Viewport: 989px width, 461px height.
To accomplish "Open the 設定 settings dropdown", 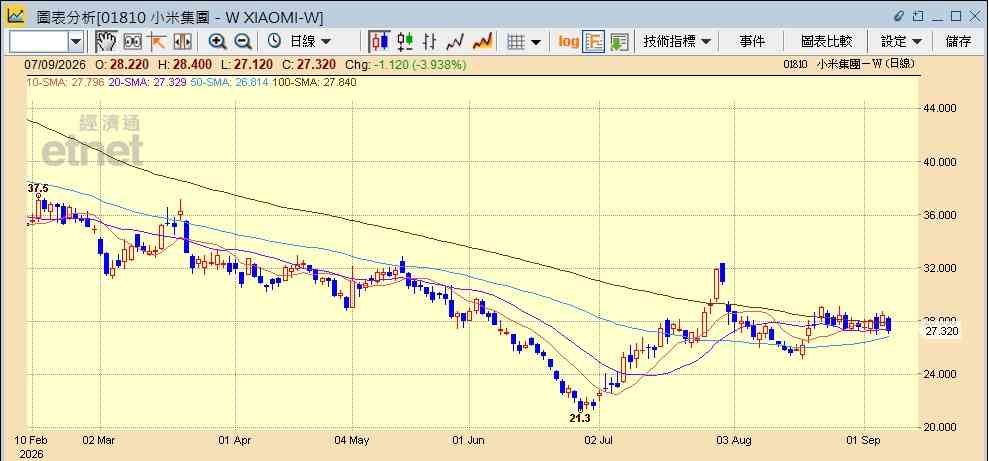I will click(901, 42).
